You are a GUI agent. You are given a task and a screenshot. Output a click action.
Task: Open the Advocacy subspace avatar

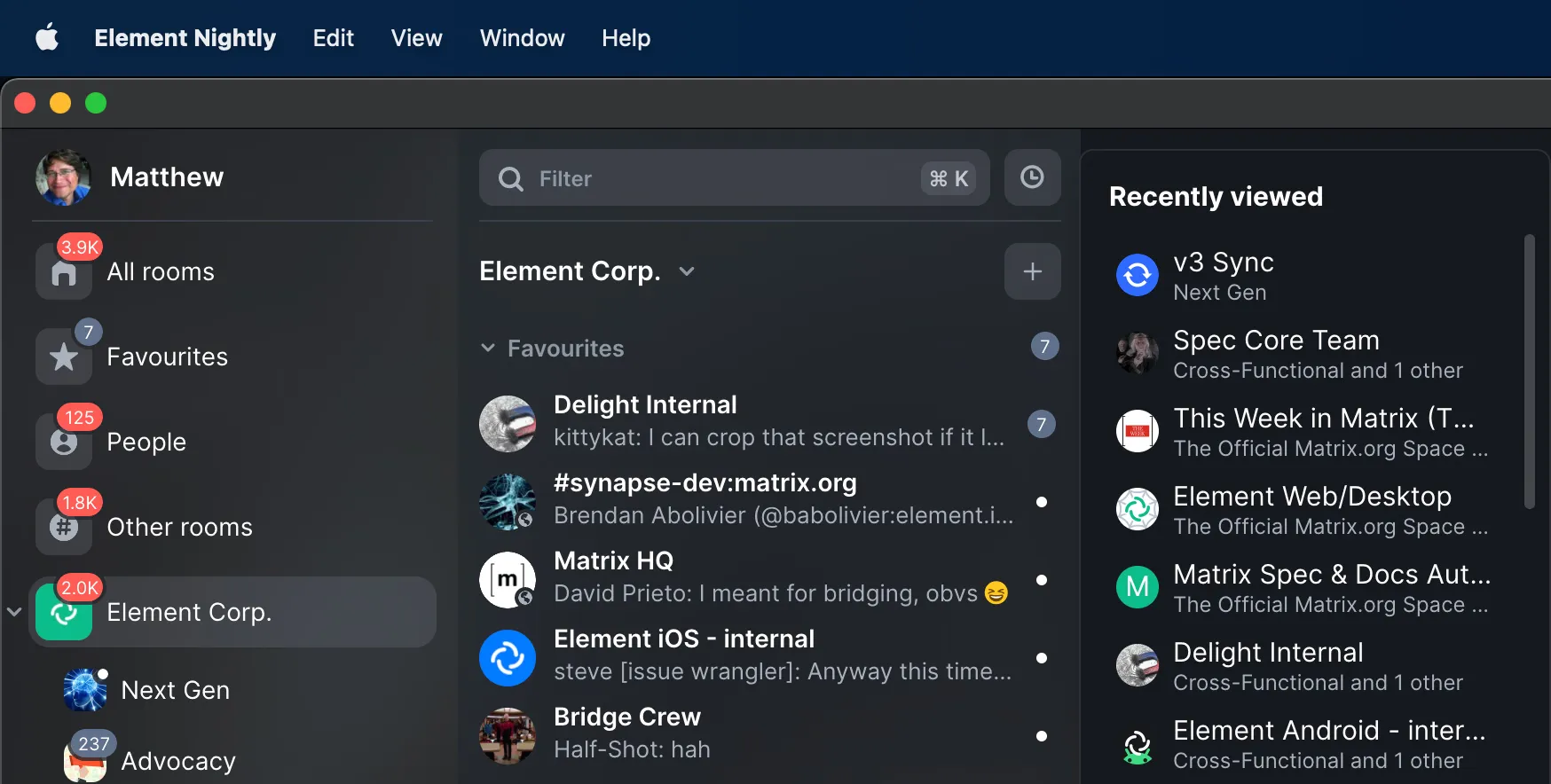(85, 761)
